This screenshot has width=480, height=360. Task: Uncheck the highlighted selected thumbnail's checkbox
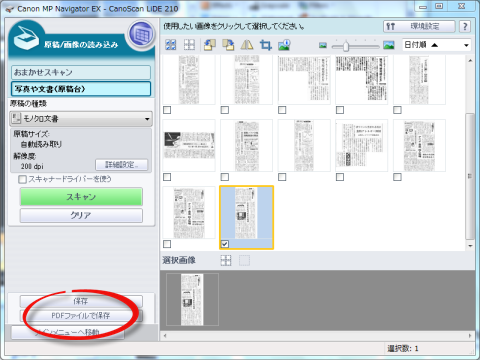225,244
